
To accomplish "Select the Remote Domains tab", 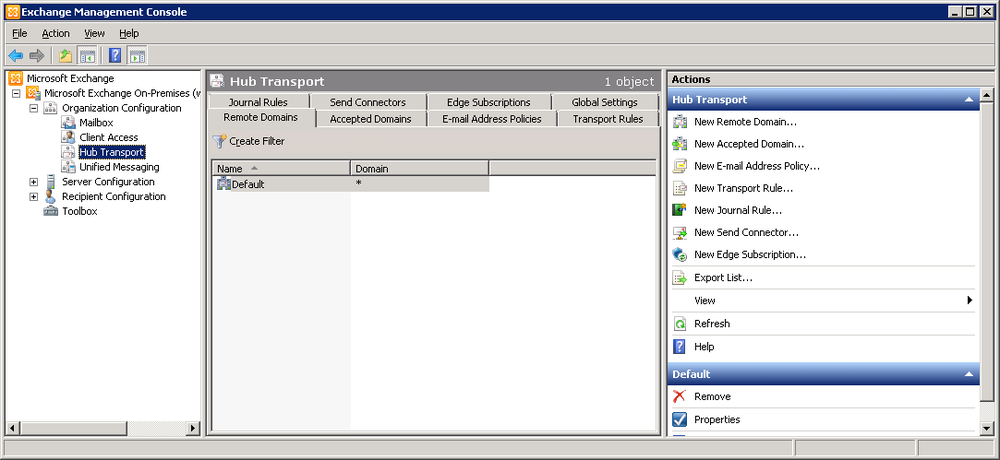I will coord(260,117).
